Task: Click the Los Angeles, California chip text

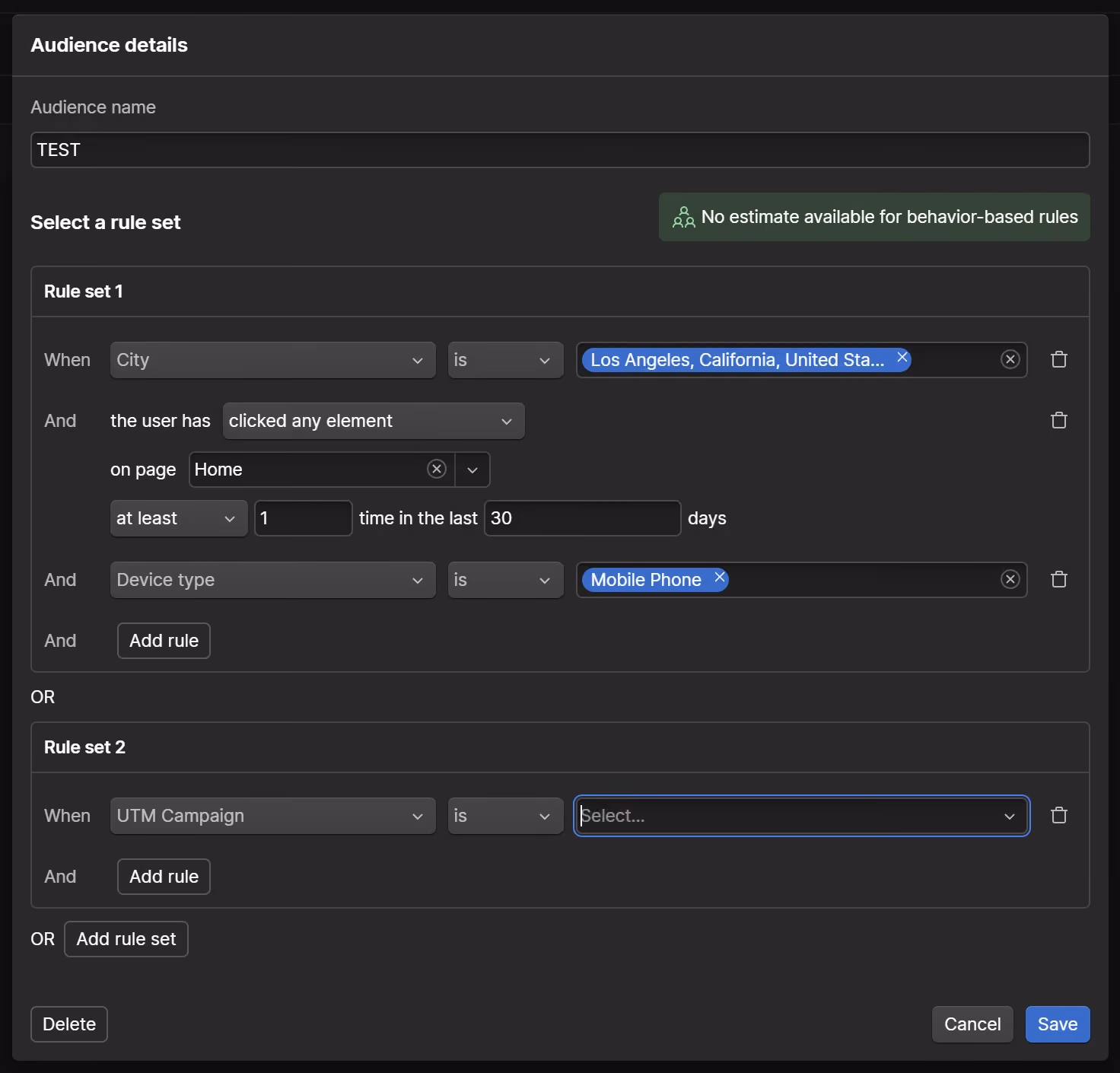Action: coord(737,360)
